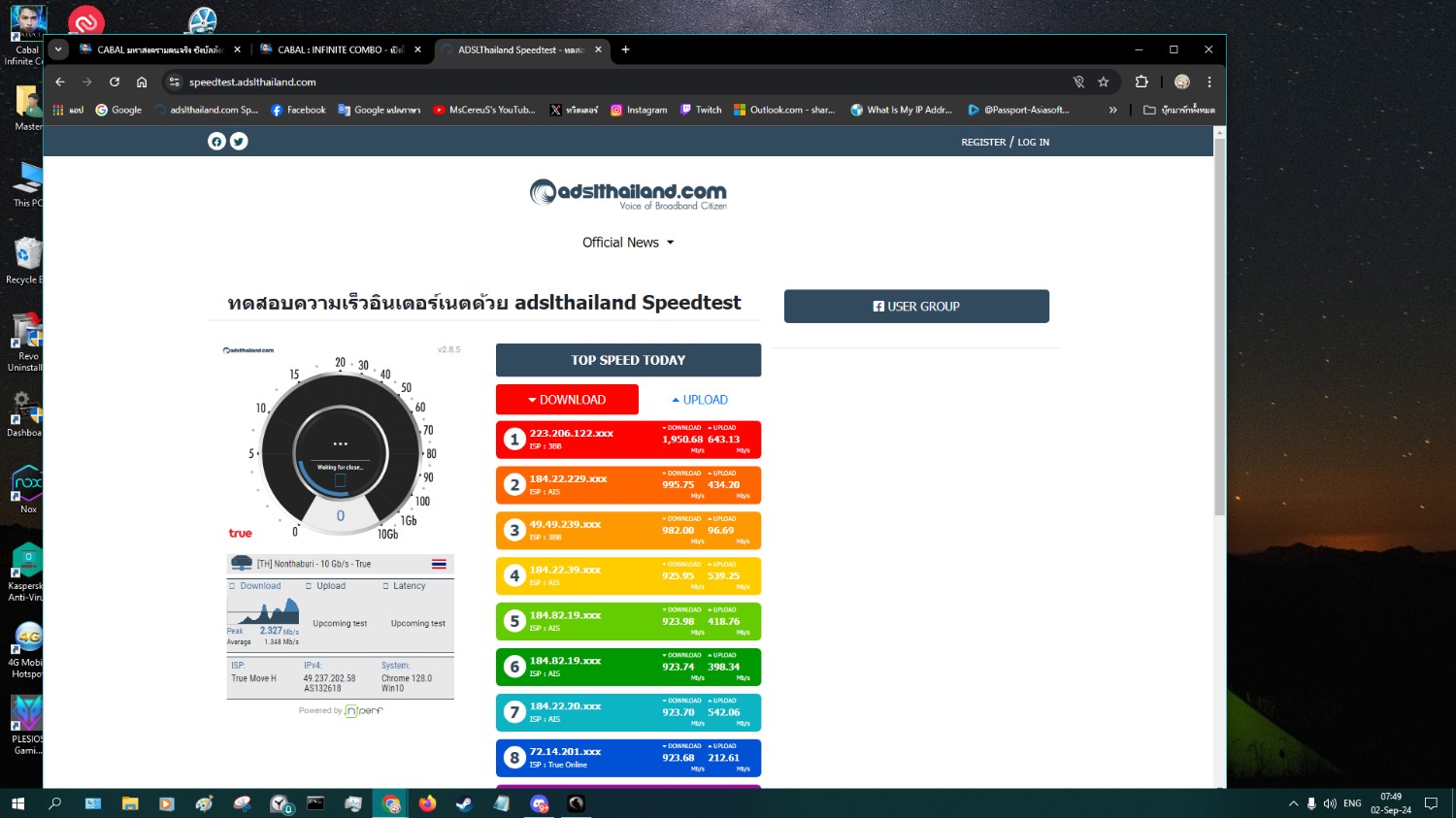
Task: Open taskbar search magnifier
Action: [55, 803]
